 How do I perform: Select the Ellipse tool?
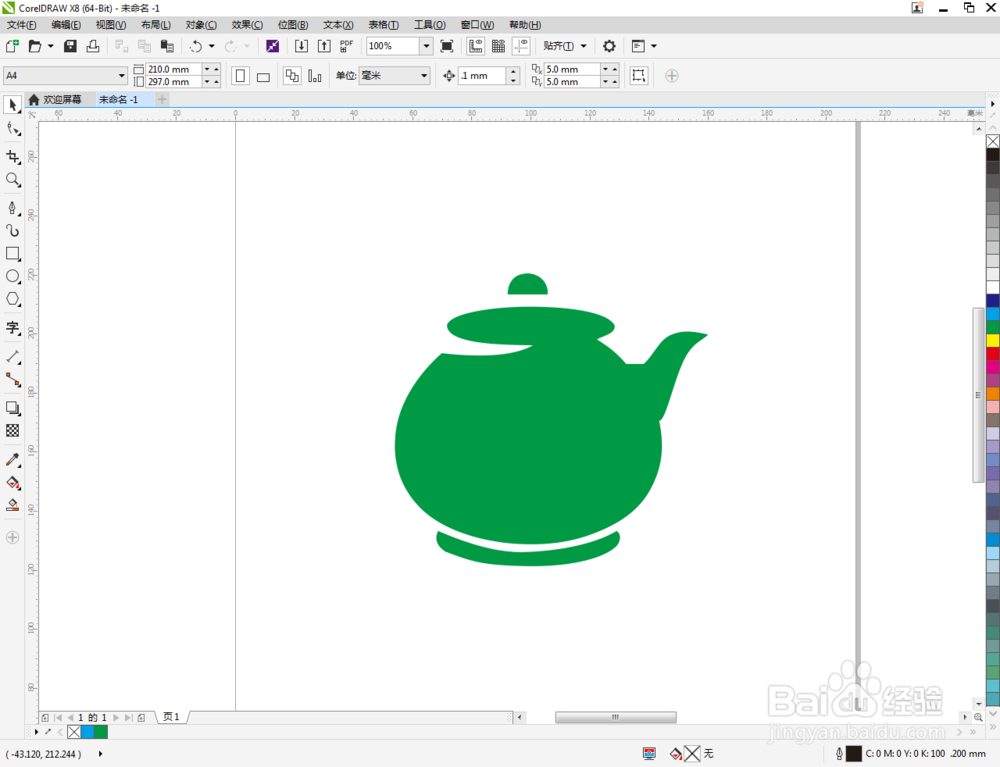click(13, 276)
